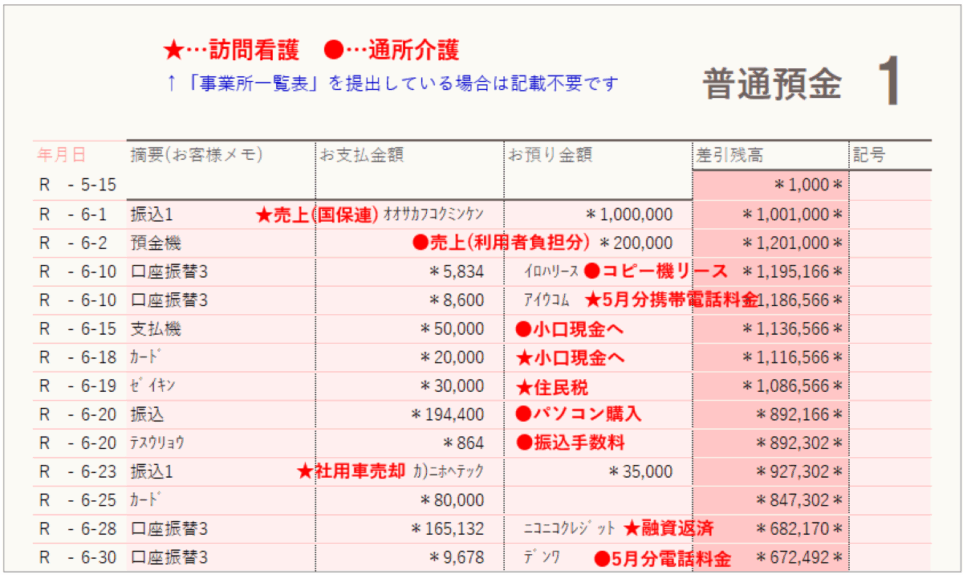The width and height of the screenshot is (963, 575).
Task: Click deposit amount ＊200,000
Action: point(636,243)
